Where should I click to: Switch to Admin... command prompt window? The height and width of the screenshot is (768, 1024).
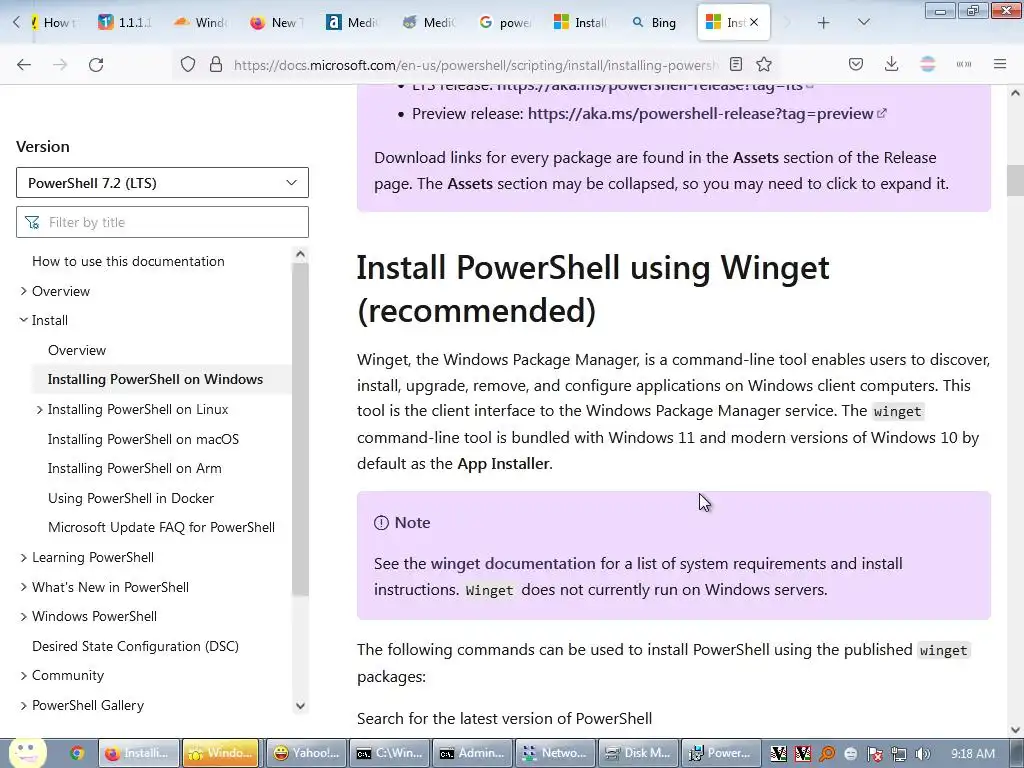(473, 754)
